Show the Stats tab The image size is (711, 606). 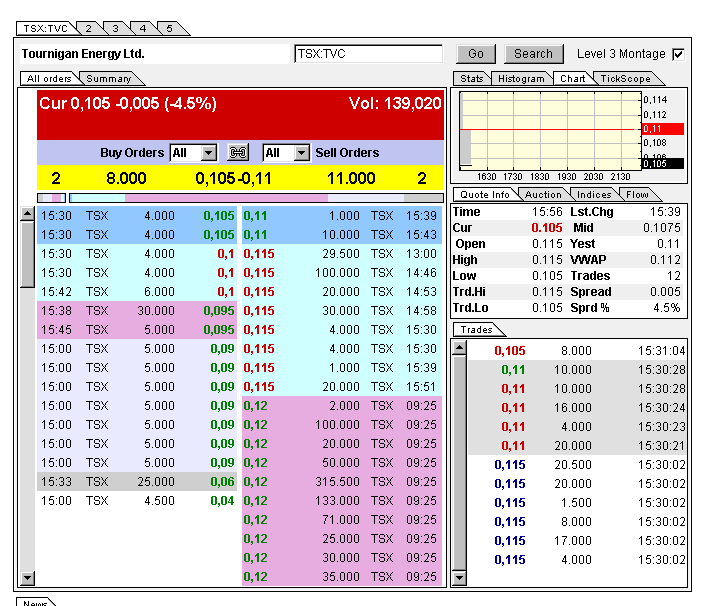[x=470, y=78]
